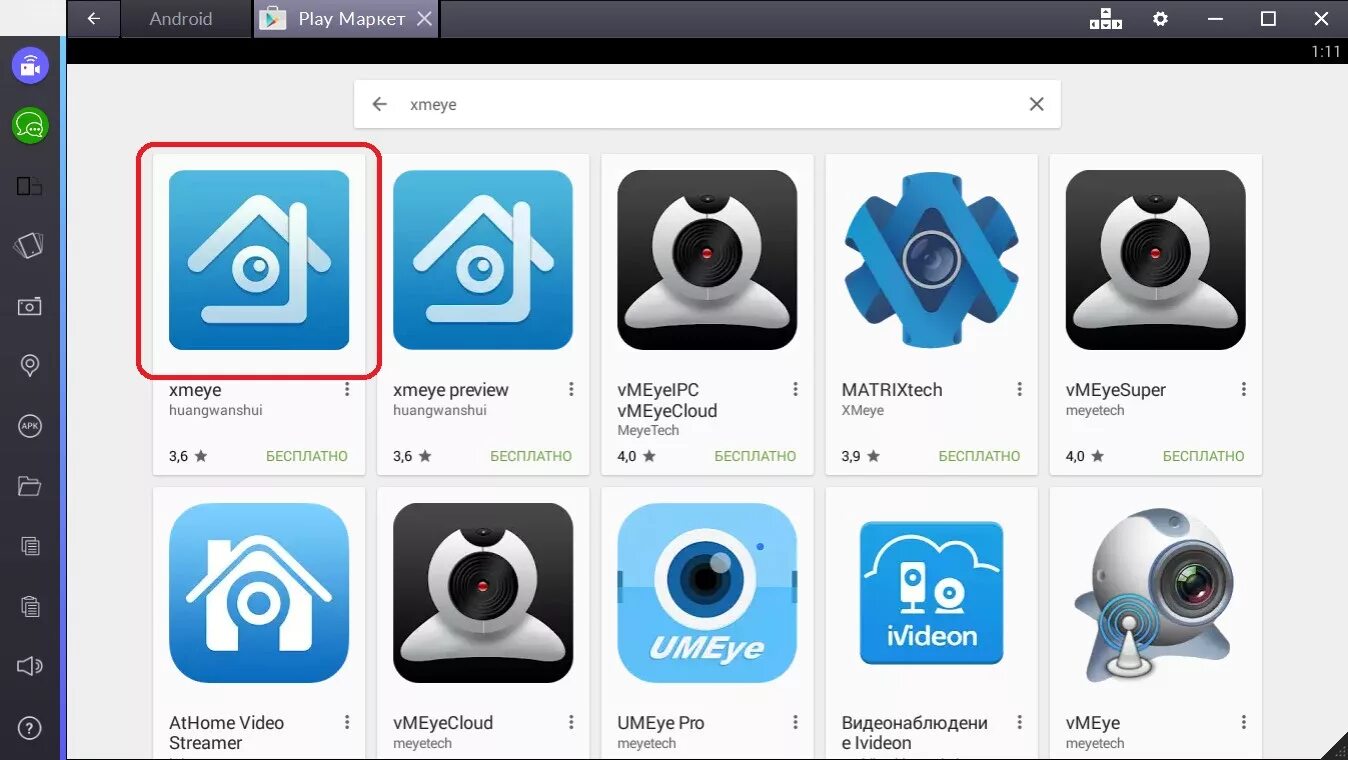Adjust volume using the speaker sidebar icon
Screen dimensions: 1348x760
30,666
